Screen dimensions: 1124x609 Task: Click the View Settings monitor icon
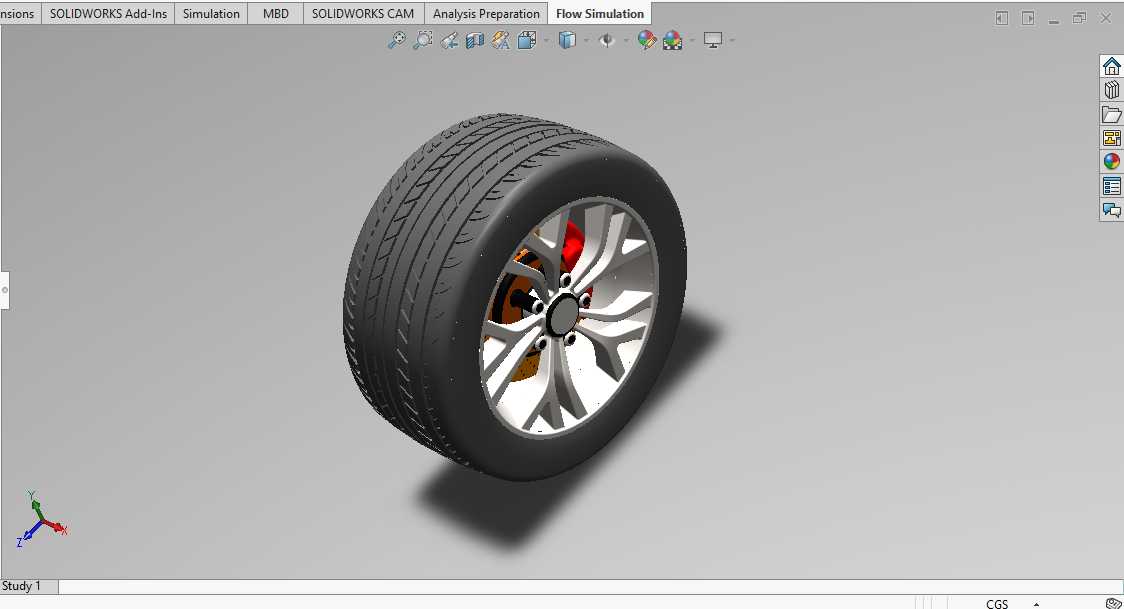(x=713, y=40)
